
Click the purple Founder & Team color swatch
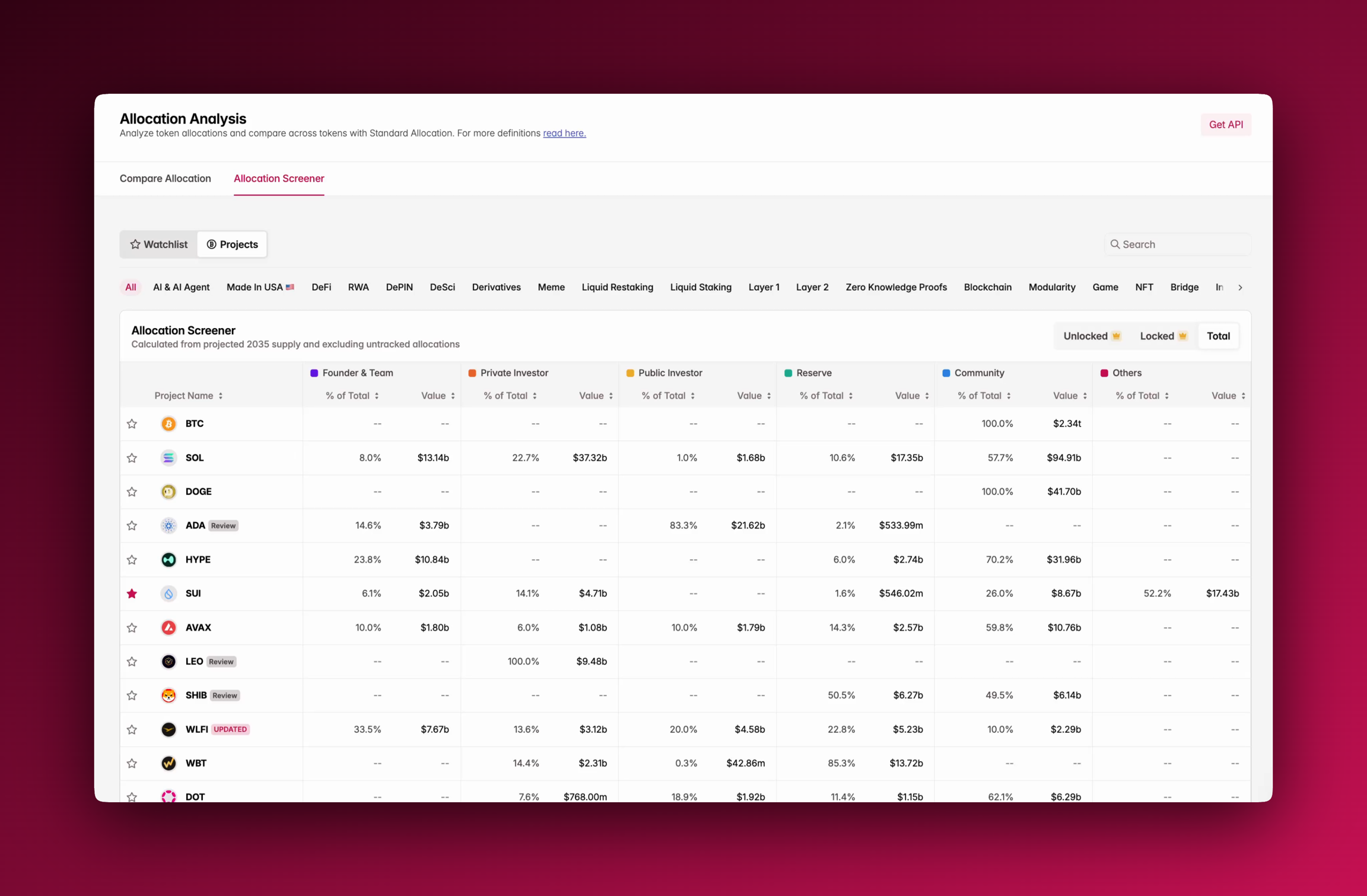point(314,373)
